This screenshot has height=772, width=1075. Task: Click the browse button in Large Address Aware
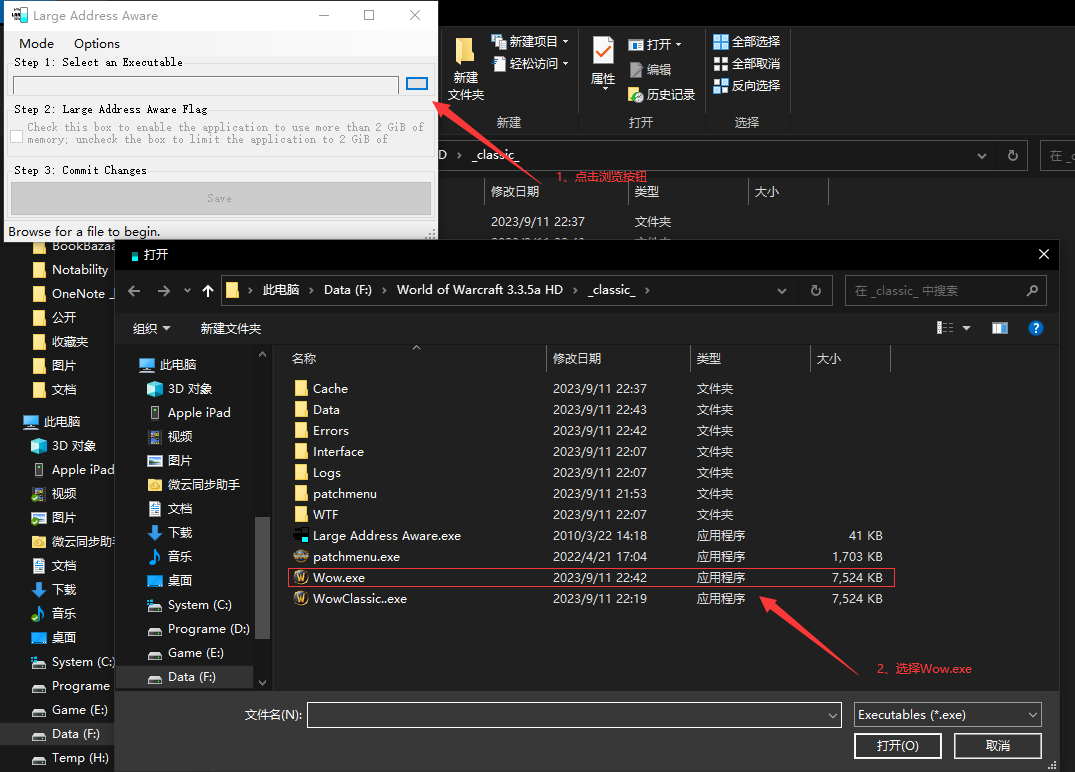pos(417,84)
